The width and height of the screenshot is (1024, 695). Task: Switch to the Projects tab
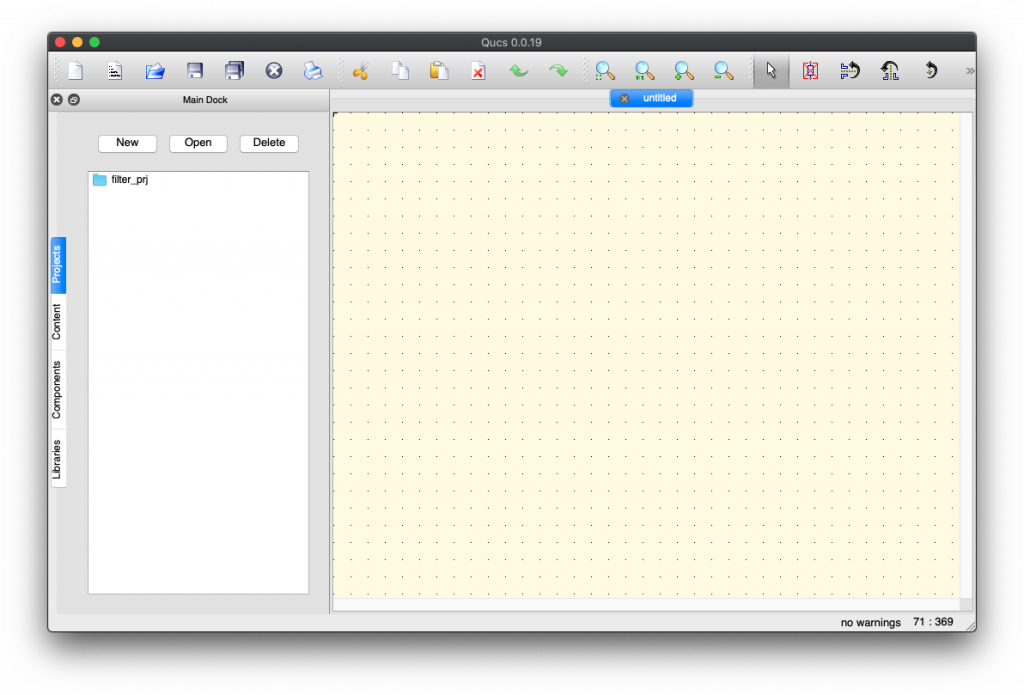(58, 265)
